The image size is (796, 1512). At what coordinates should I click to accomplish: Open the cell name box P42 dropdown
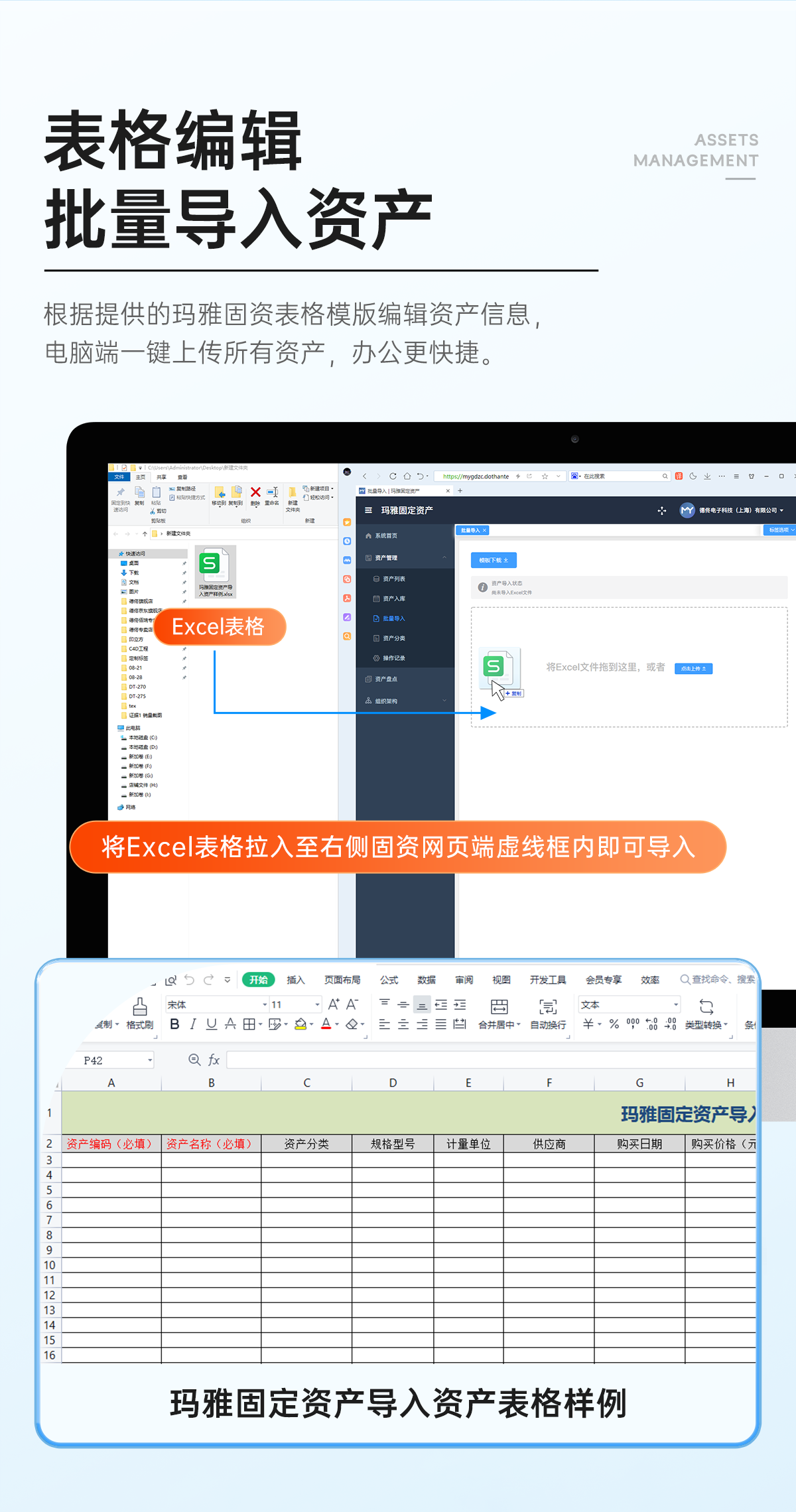pos(150,1060)
